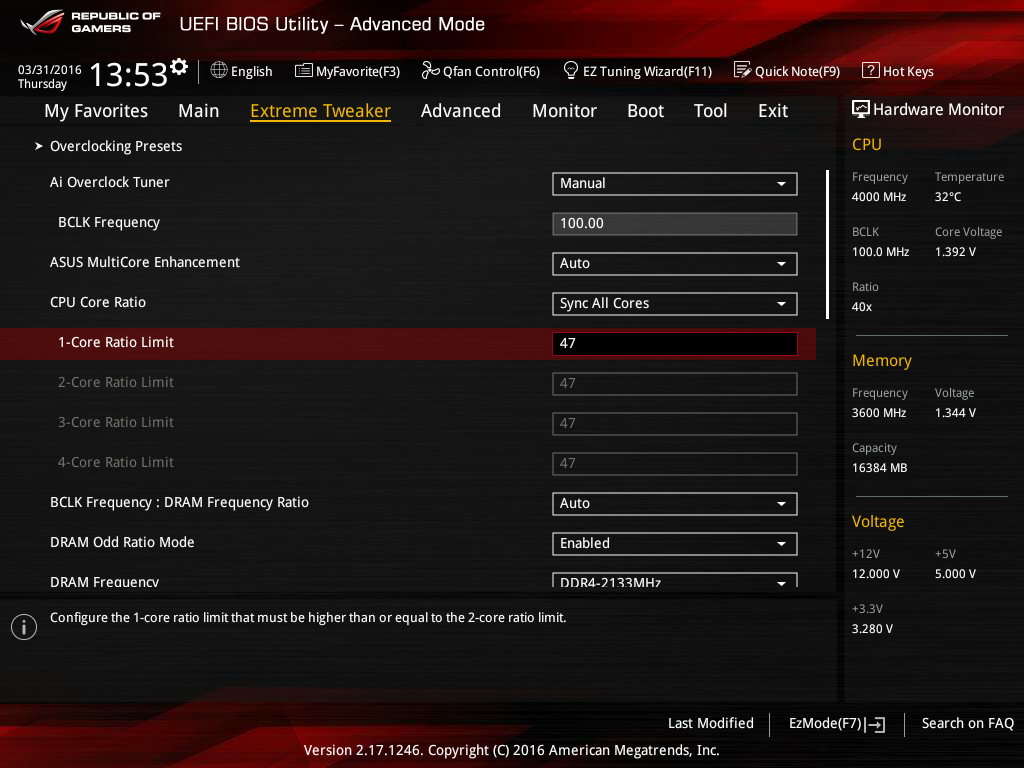Switch to EzMode via F7 button
The width and height of the screenshot is (1024, 768).
(x=835, y=723)
